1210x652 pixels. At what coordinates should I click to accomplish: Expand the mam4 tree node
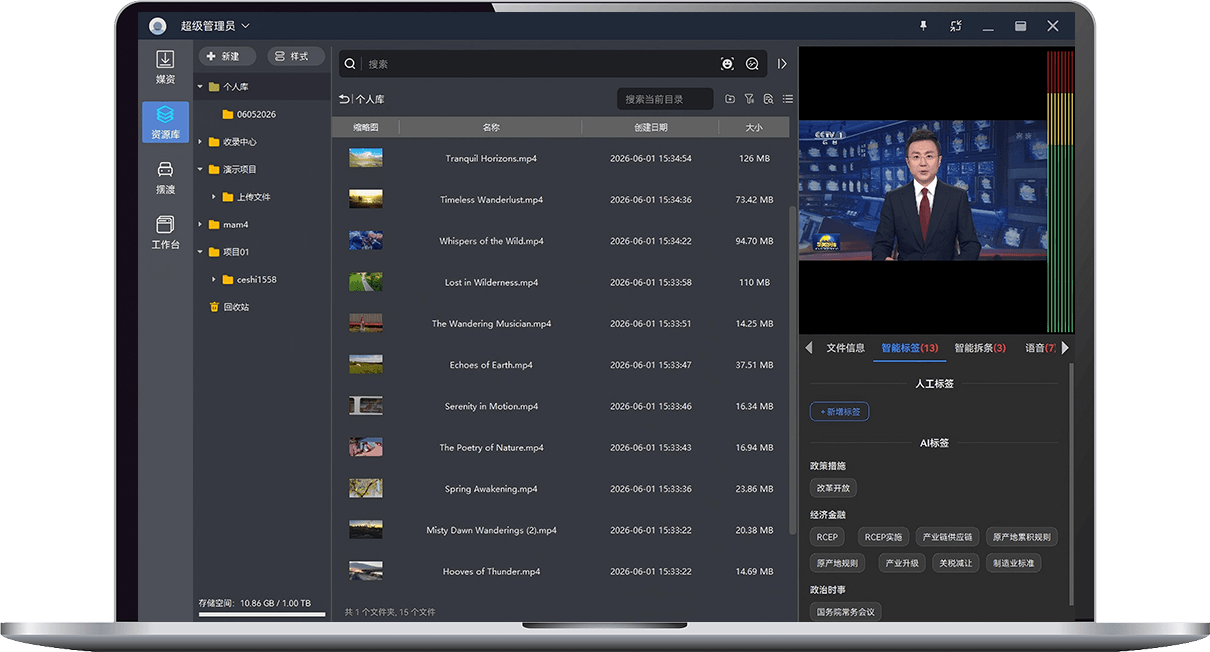[200, 224]
